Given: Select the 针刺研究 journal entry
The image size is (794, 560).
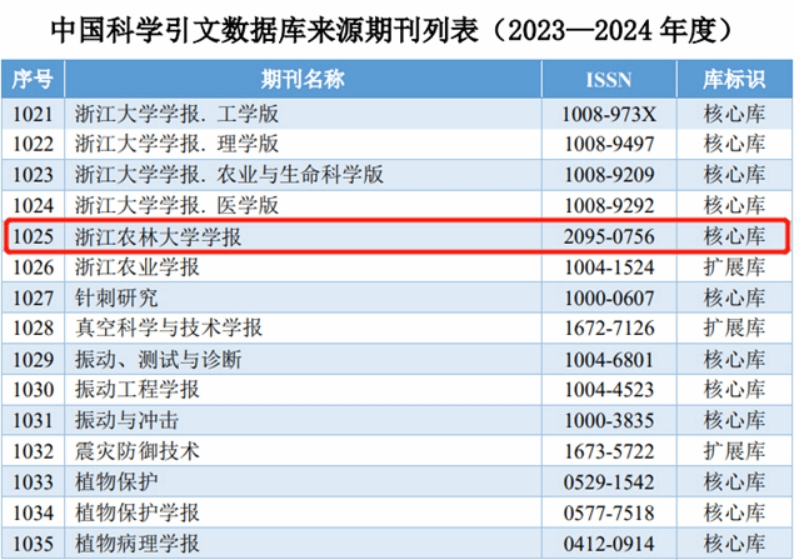Looking at the screenshot, I should click(x=116, y=298).
